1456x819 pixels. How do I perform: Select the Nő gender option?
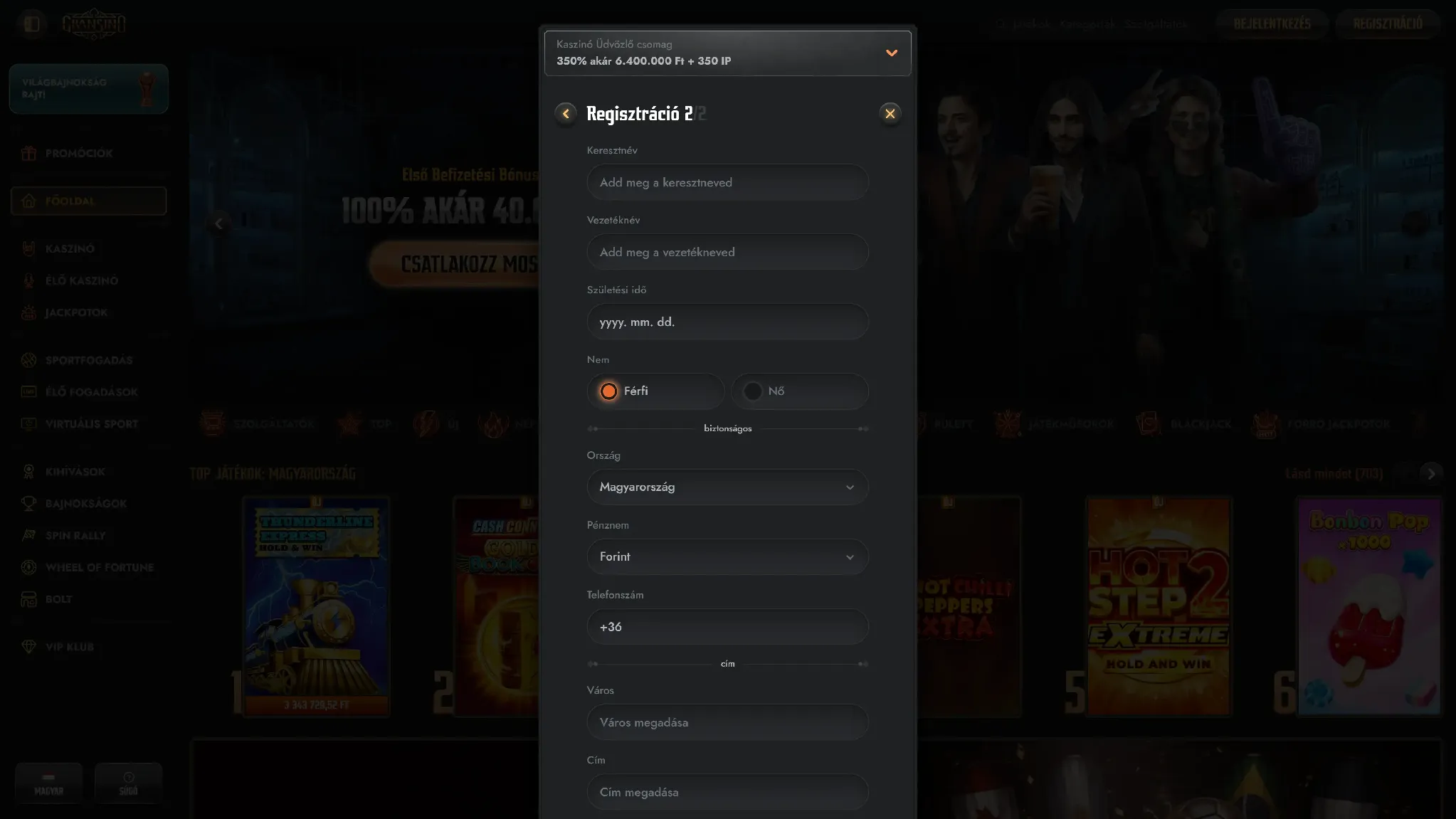[x=800, y=391]
